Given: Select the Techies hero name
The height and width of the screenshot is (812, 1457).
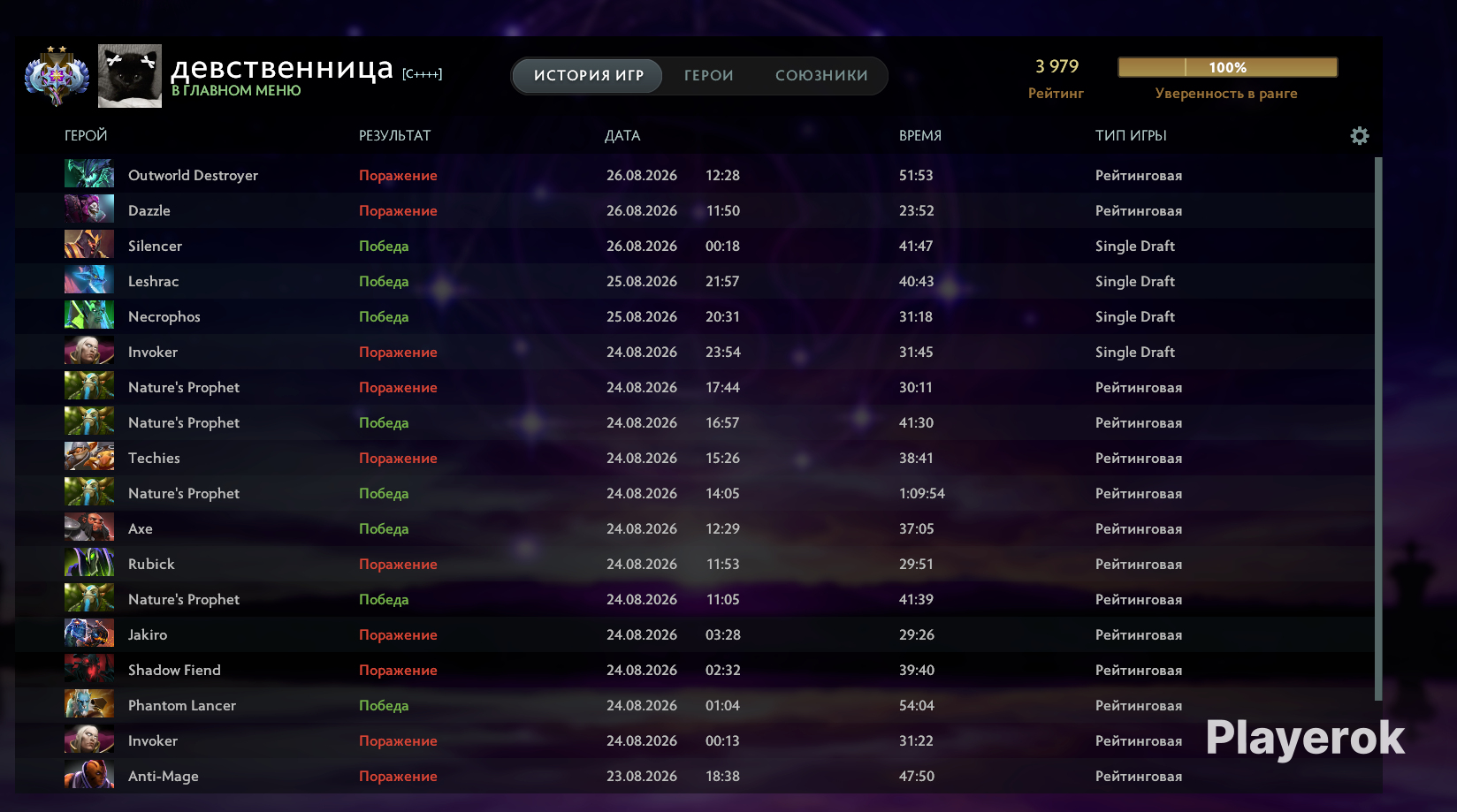Looking at the screenshot, I should (x=154, y=458).
